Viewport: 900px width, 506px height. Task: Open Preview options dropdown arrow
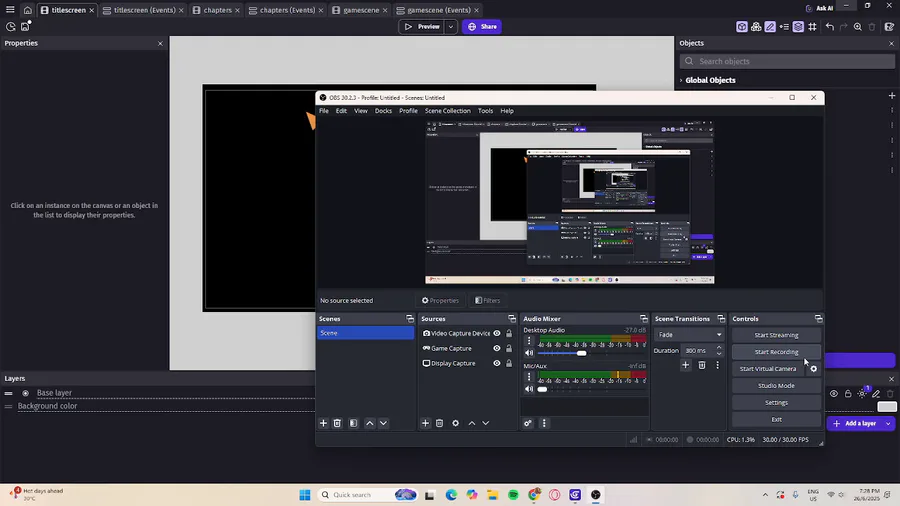click(x=451, y=26)
